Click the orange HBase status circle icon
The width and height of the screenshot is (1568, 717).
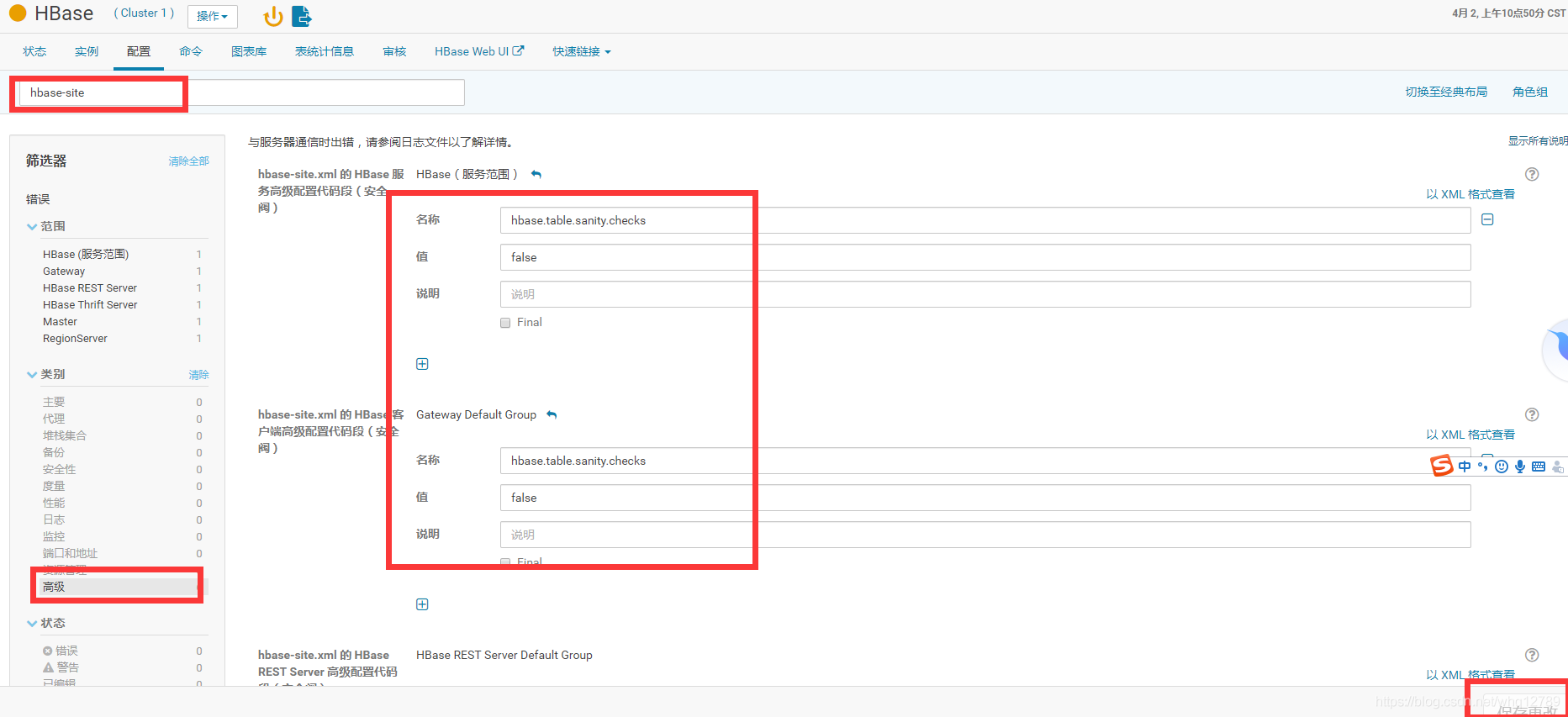(x=18, y=13)
